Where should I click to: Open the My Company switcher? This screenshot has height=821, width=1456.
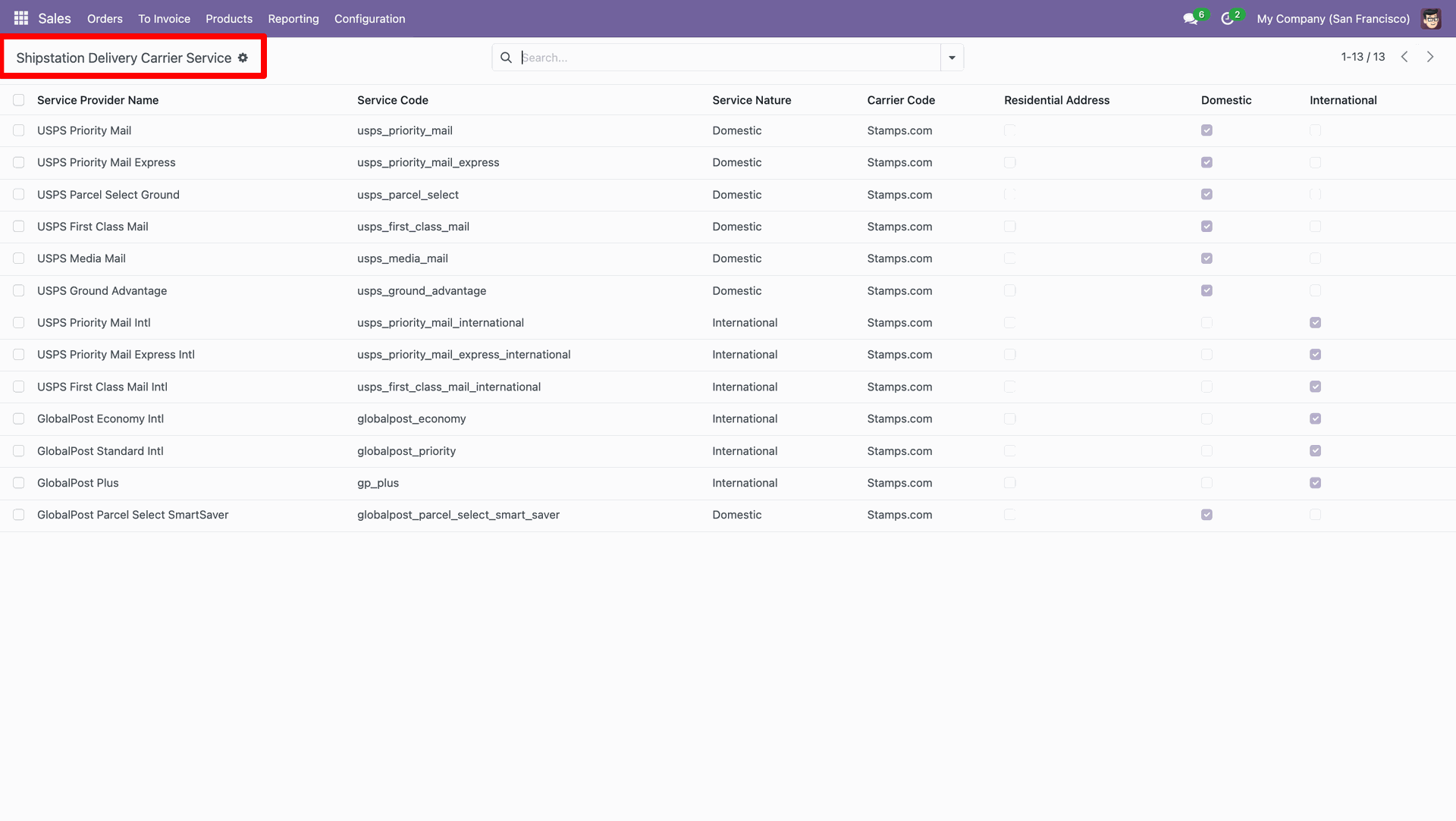(x=1333, y=19)
